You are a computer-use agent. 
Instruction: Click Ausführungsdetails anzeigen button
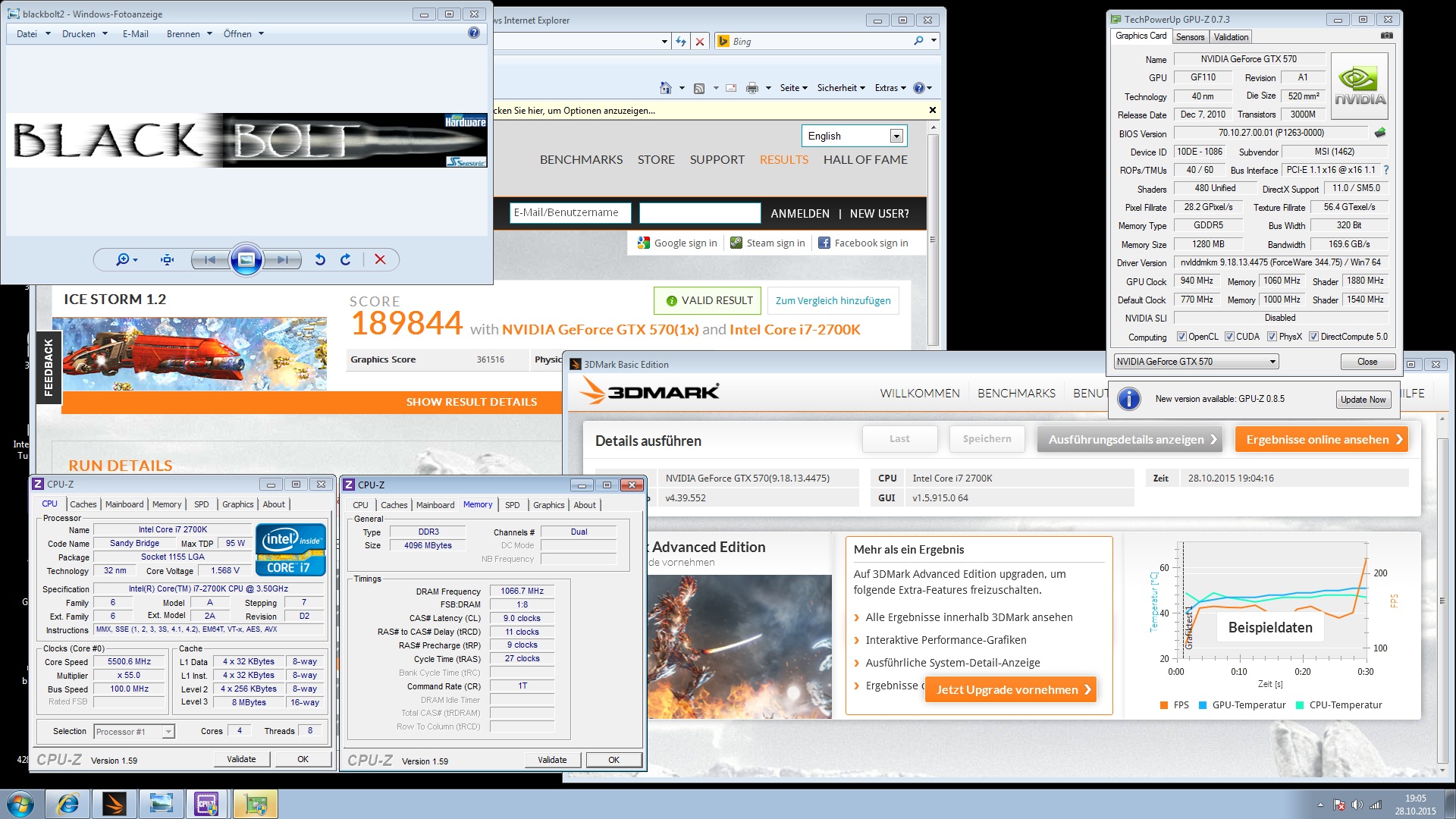click(x=1130, y=439)
